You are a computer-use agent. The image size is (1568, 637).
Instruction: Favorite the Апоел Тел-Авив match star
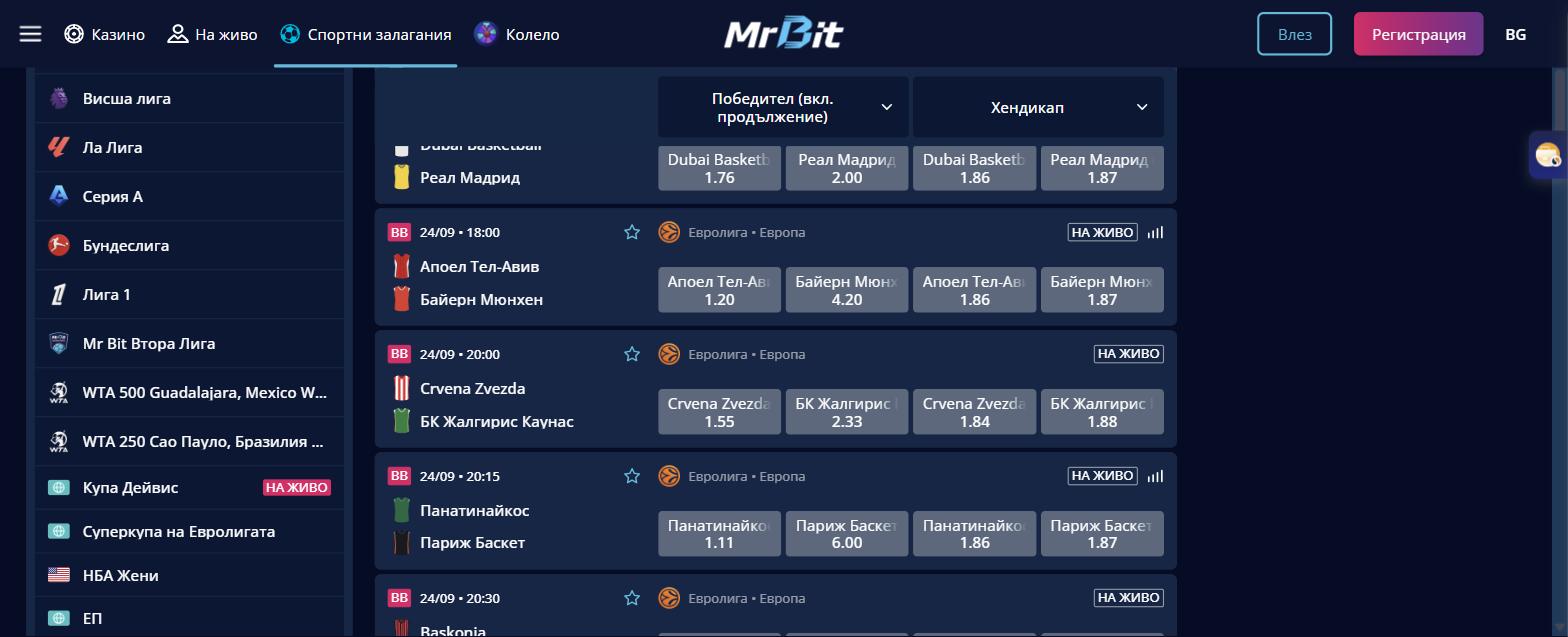point(632,232)
